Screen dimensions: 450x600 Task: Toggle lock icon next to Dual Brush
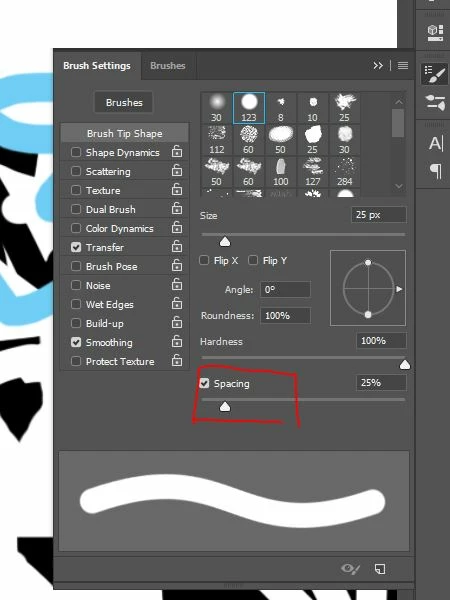click(177, 208)
